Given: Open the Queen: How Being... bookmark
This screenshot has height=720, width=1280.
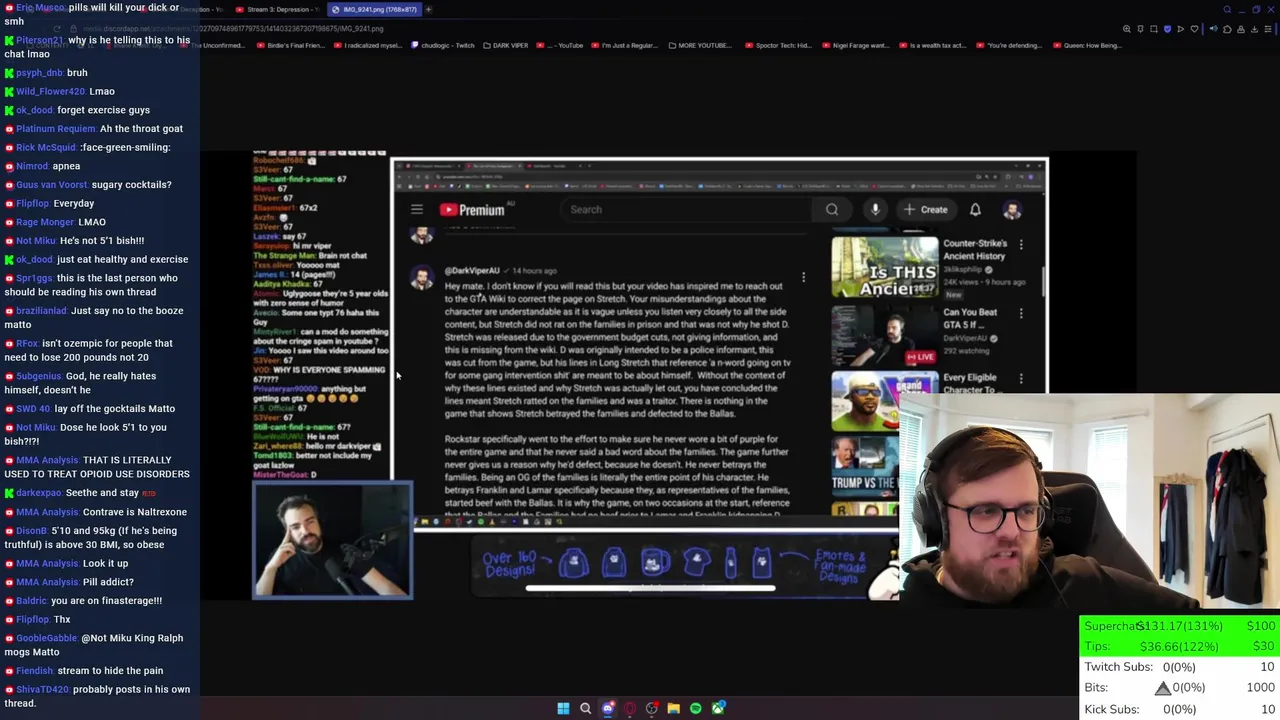Looking at the screenshot, I should (x=1086, y=45).
